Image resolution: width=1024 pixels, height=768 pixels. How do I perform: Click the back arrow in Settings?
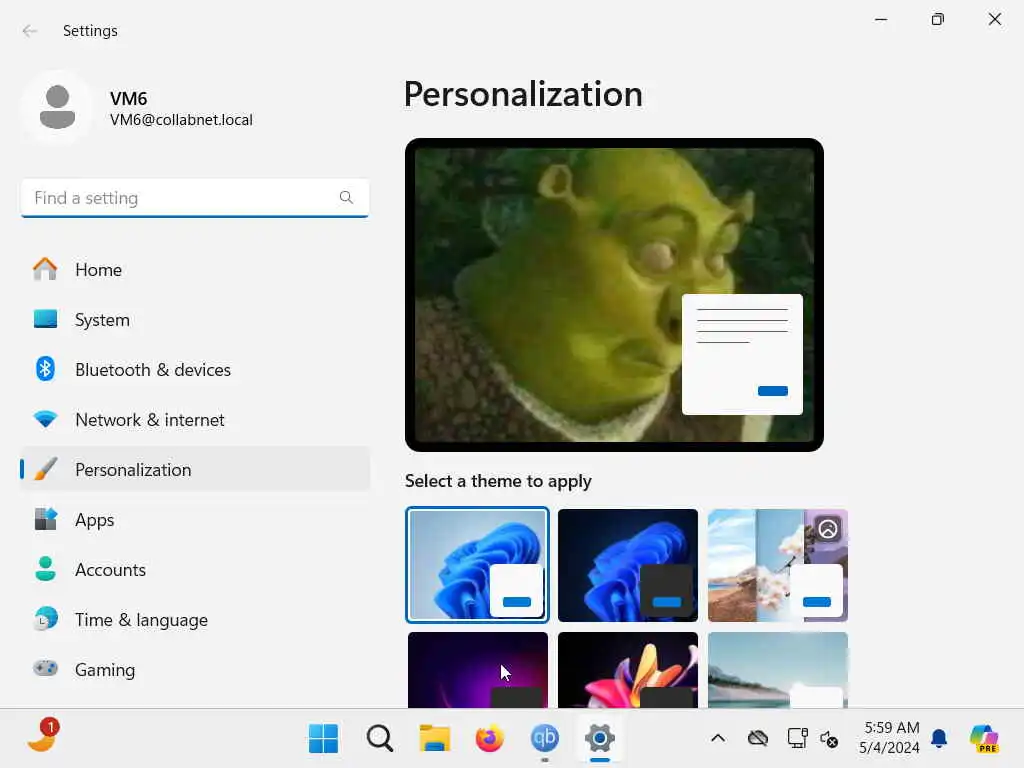(x=29, y=31)
